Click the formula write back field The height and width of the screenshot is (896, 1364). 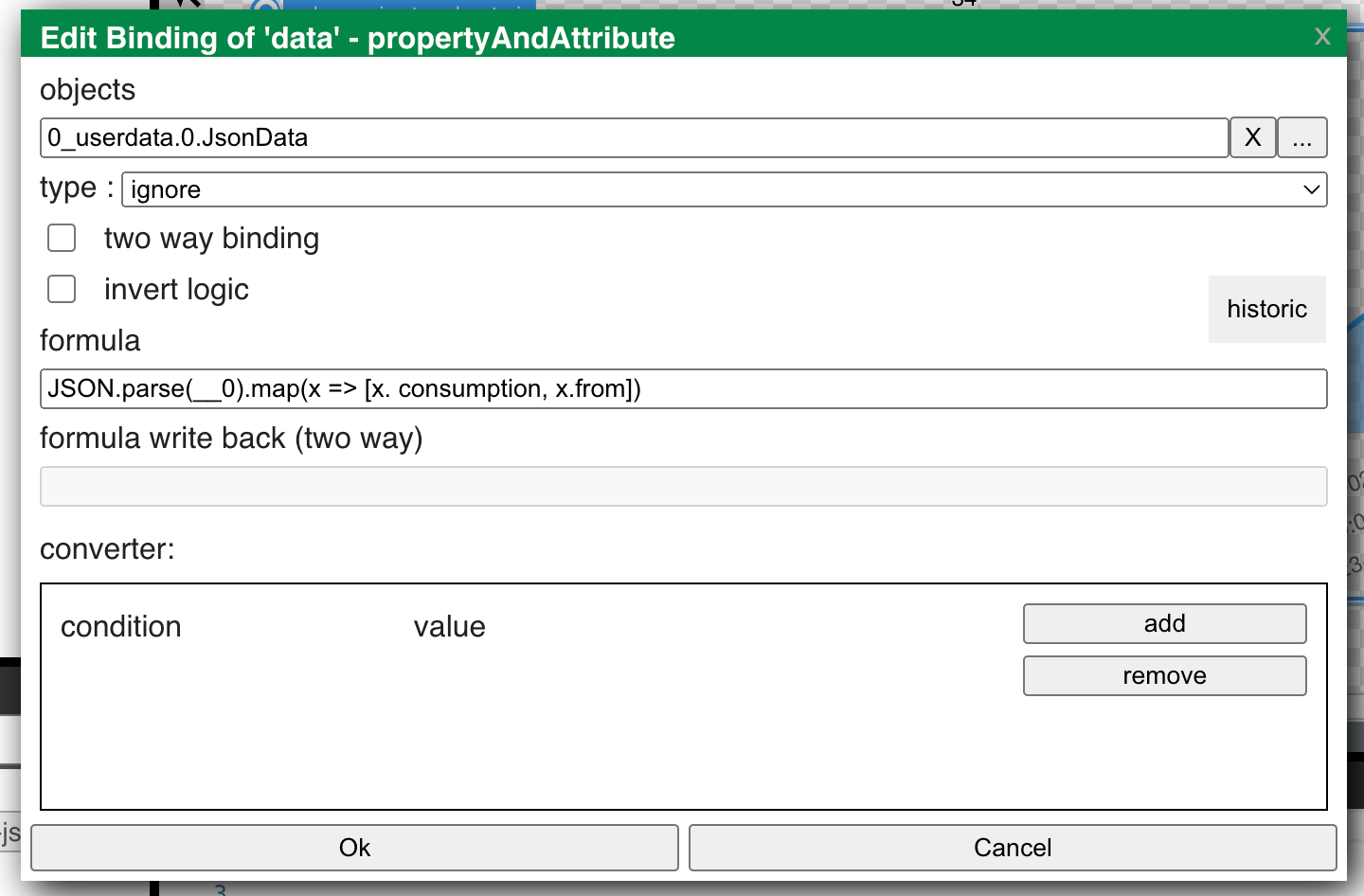(683, 487)
